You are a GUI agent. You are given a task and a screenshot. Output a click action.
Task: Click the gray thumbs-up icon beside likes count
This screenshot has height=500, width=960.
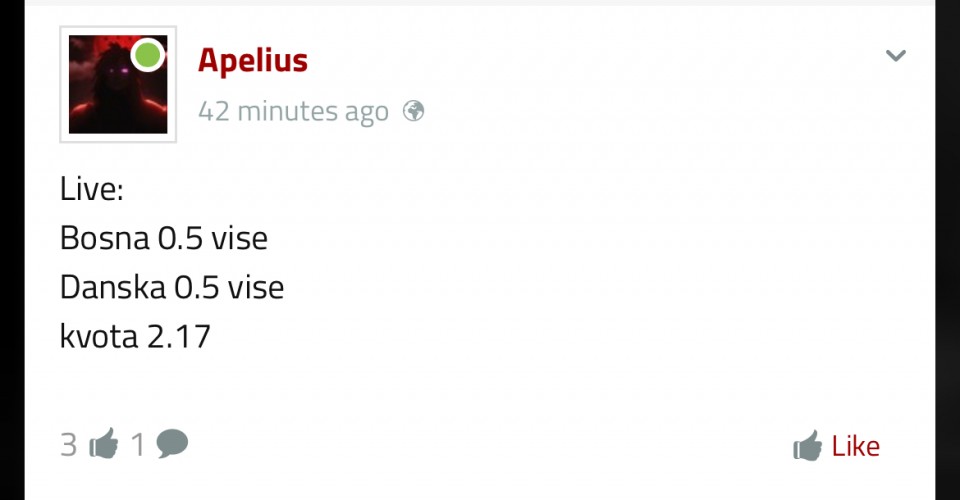tap(103, 444)
